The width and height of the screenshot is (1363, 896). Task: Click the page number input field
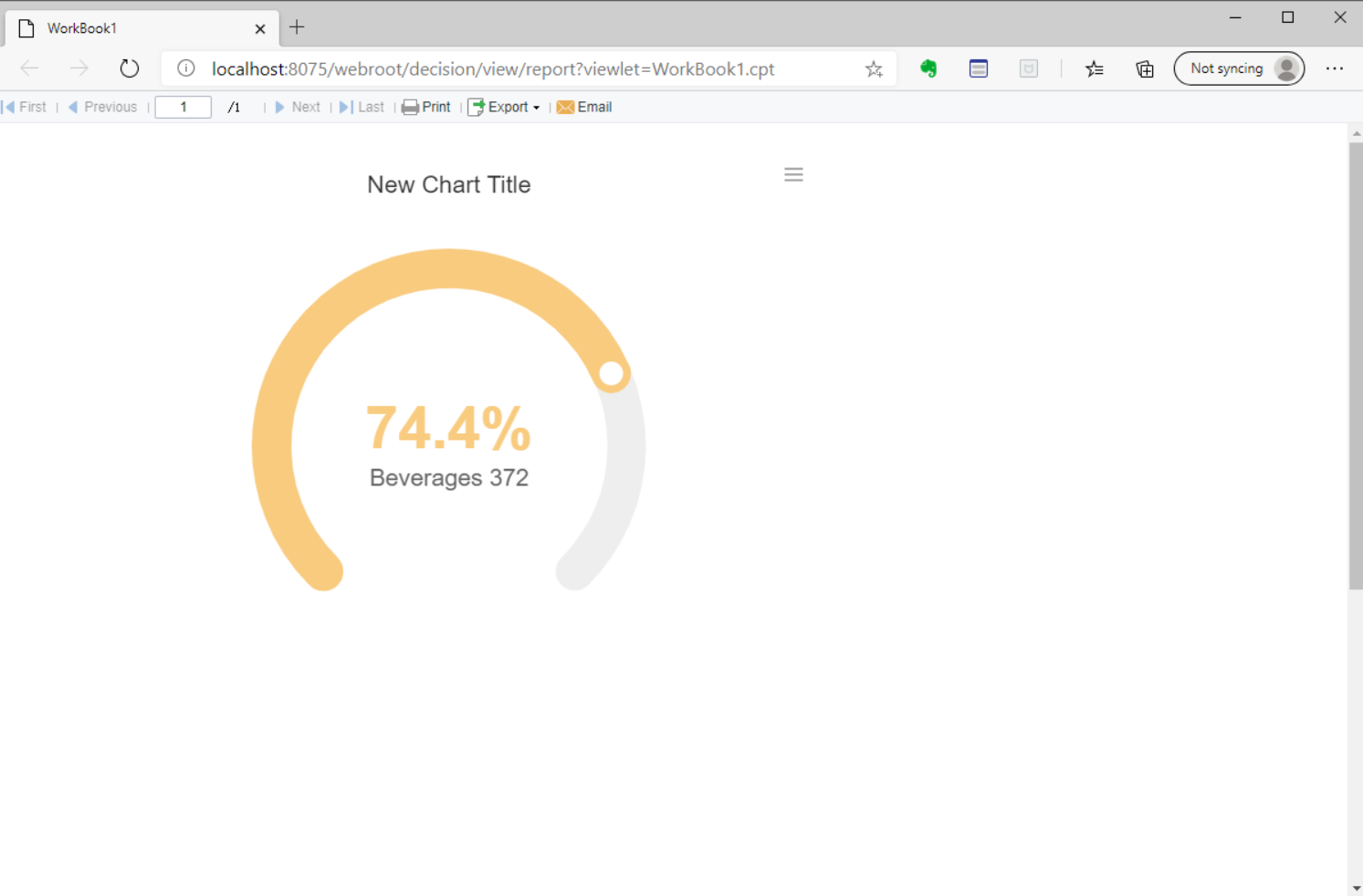183,107
